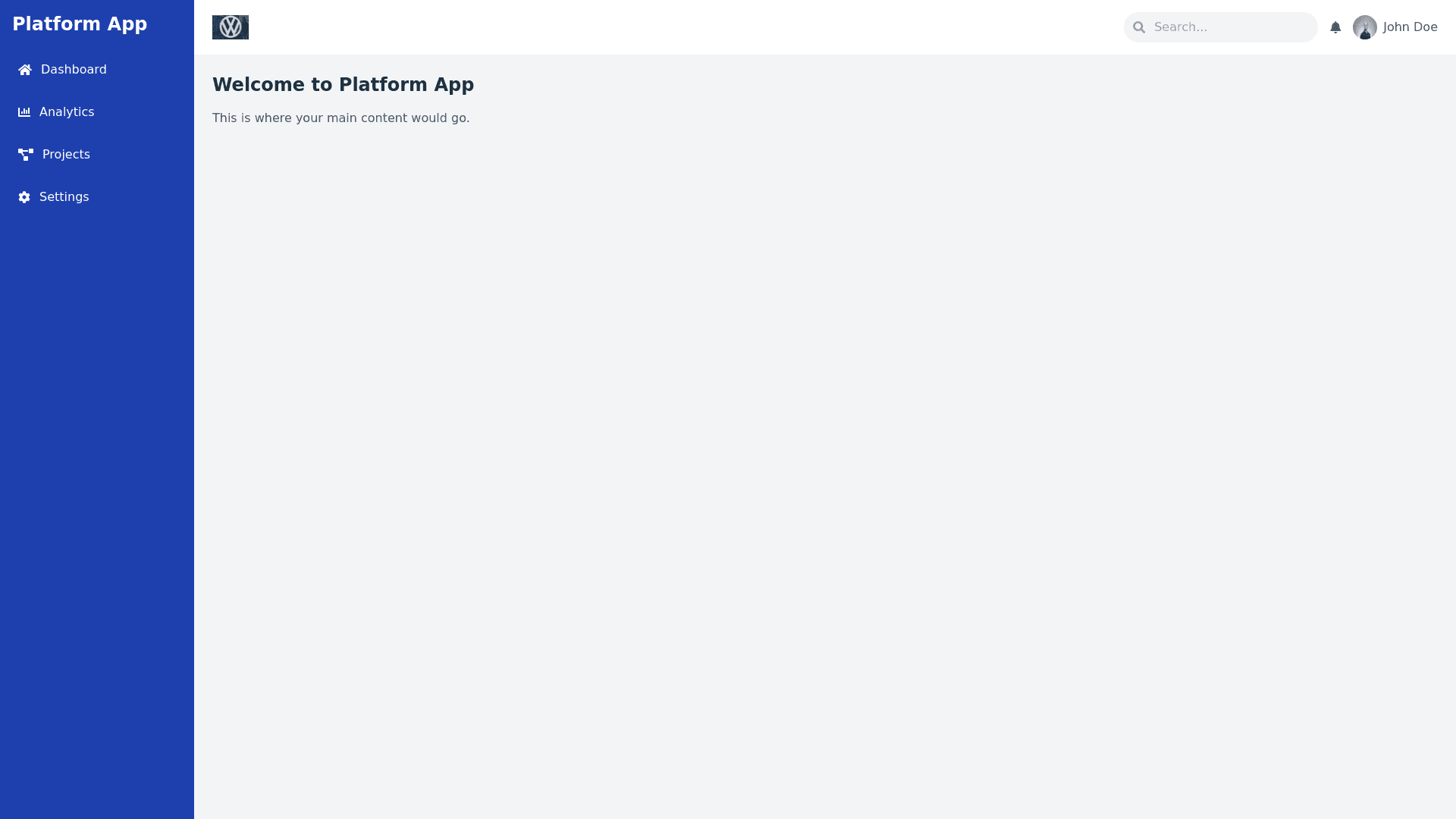Click the Dashboard home icon
This screenshot has width=1456, height=819.
[x=25, y=70]
